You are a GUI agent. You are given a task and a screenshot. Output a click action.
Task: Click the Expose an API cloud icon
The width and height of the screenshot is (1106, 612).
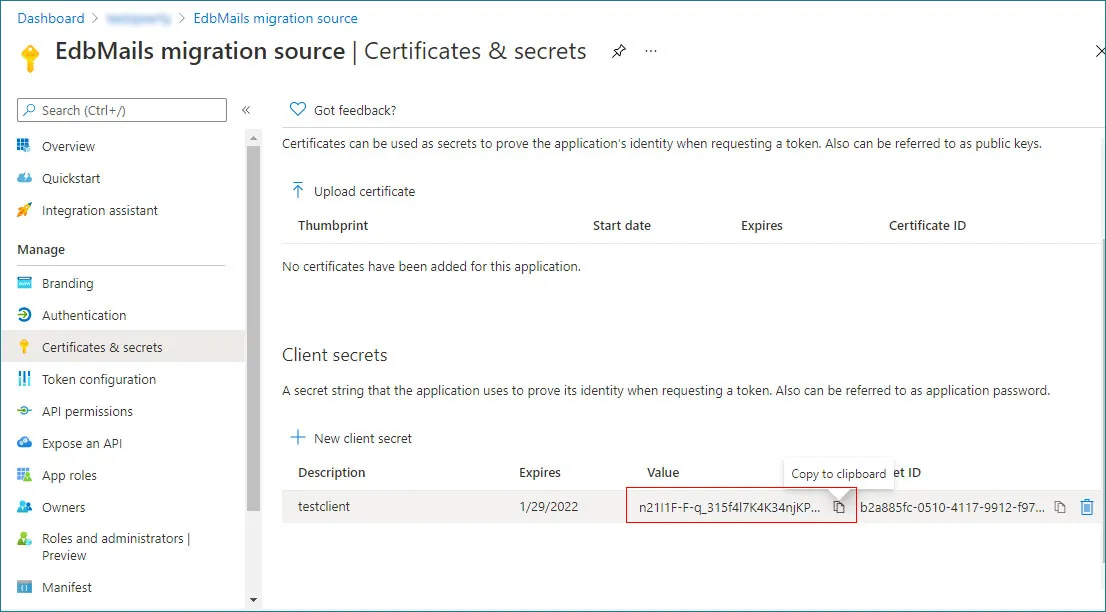point(24,443)
